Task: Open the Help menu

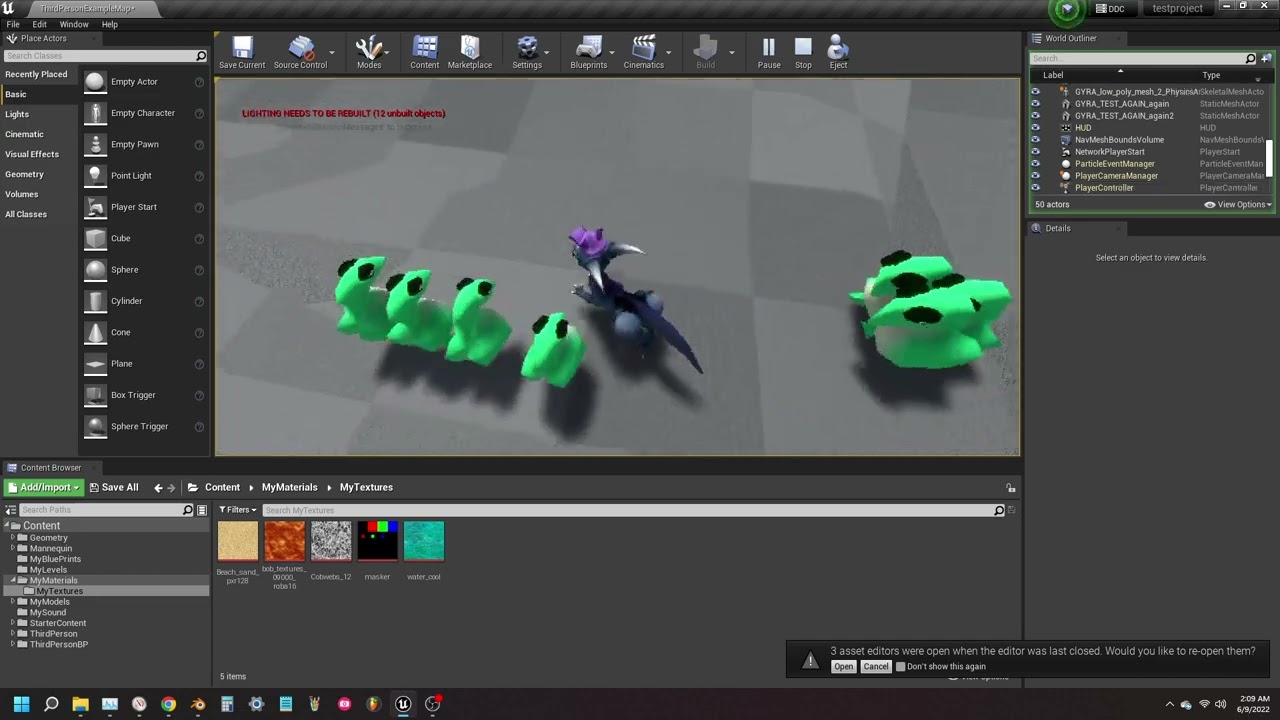Action: tap(110, 24)
